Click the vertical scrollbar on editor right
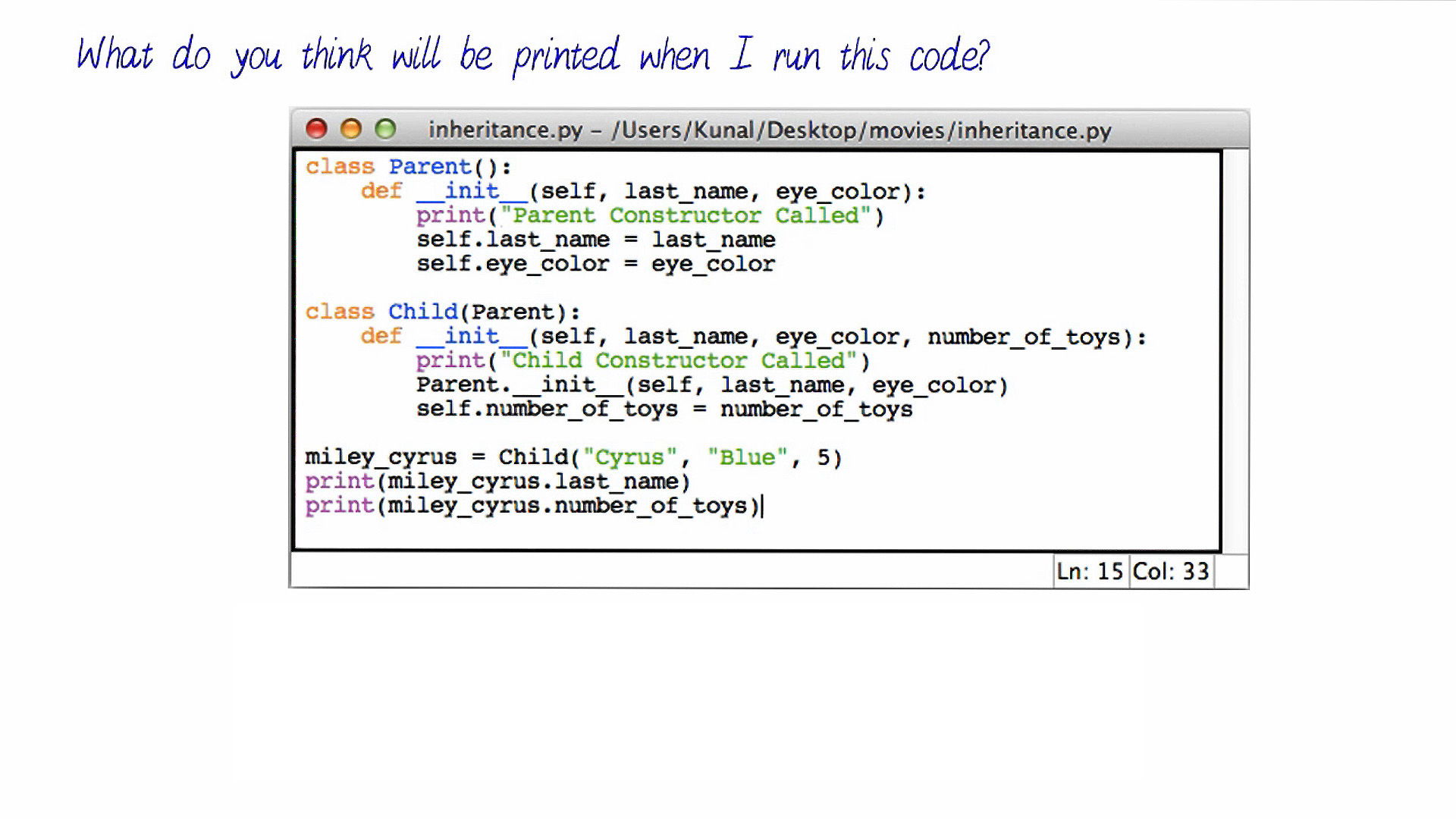Image resolution: width=1456 pixels, height=819 pixels. [x=1235, y=350]
